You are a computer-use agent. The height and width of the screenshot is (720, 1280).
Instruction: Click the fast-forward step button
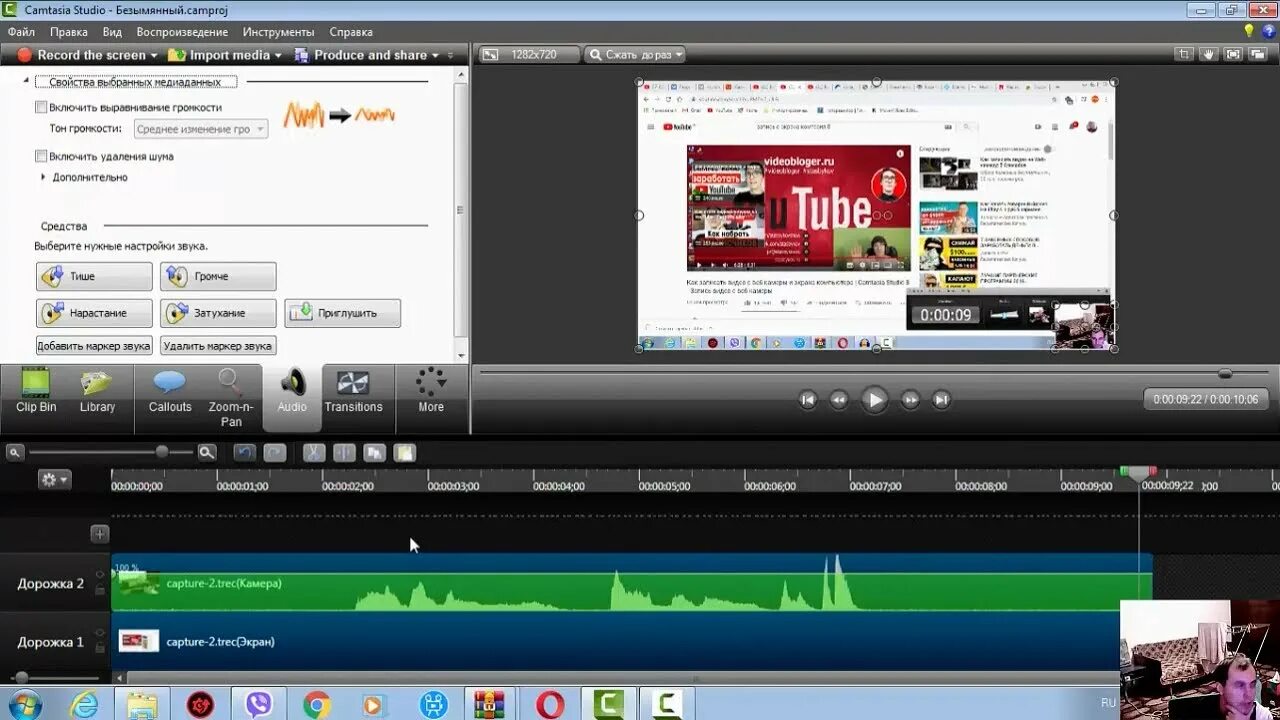910,400
